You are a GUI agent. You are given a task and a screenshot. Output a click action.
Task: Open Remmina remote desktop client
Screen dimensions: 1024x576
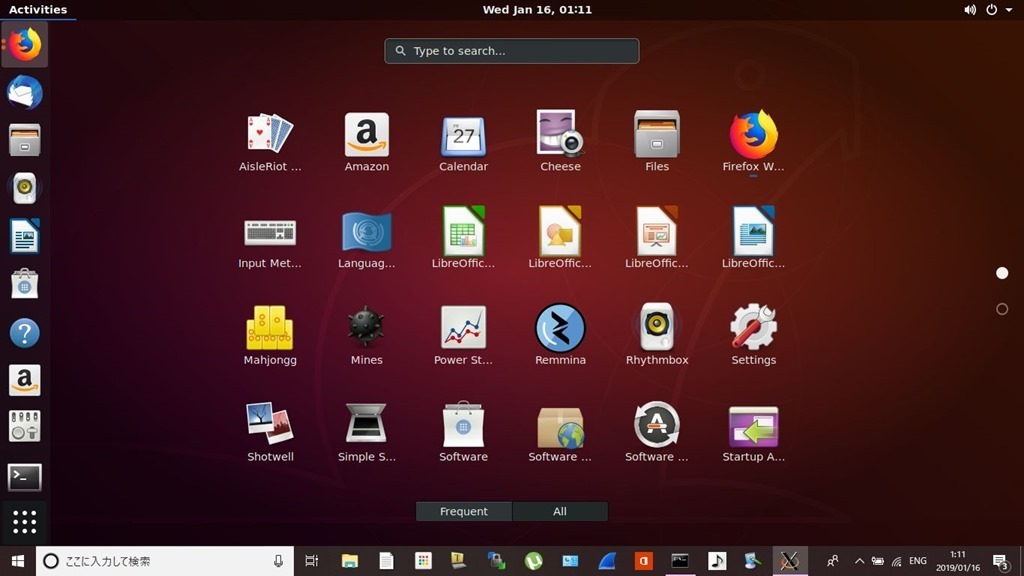(x=560, y=328)
